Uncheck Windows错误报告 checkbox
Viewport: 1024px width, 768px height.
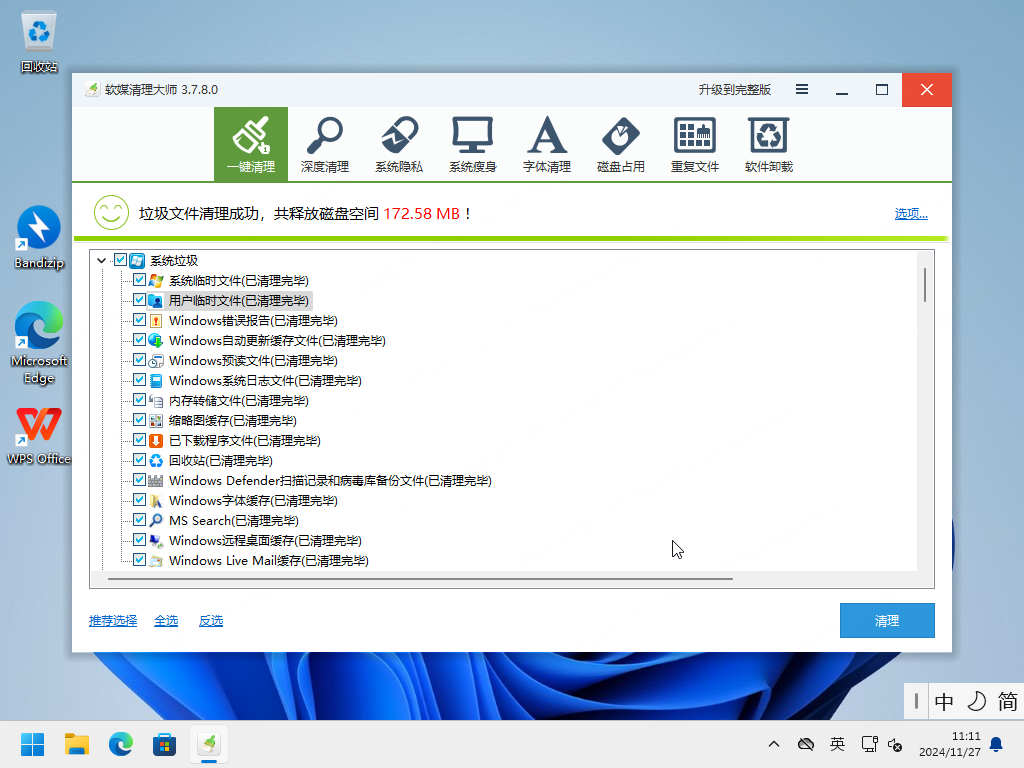139,320
